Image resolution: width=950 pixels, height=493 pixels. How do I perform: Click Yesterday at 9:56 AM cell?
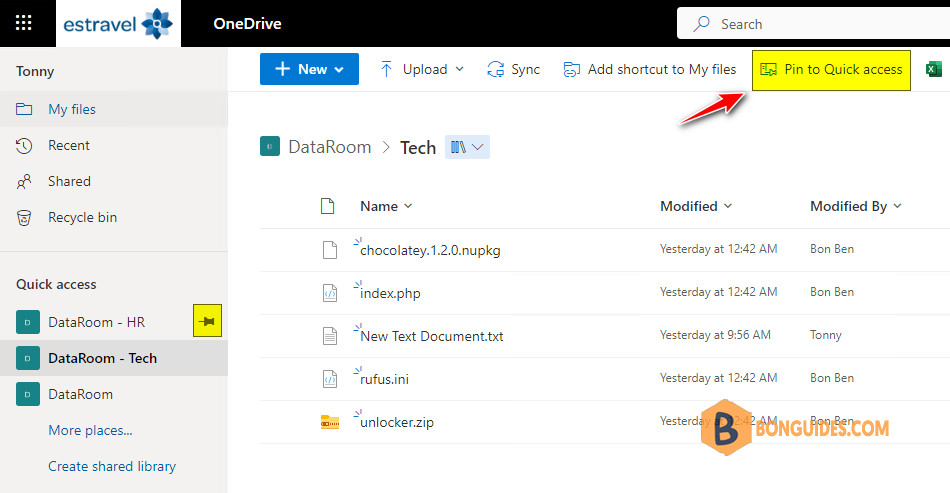tap(715, 335)
